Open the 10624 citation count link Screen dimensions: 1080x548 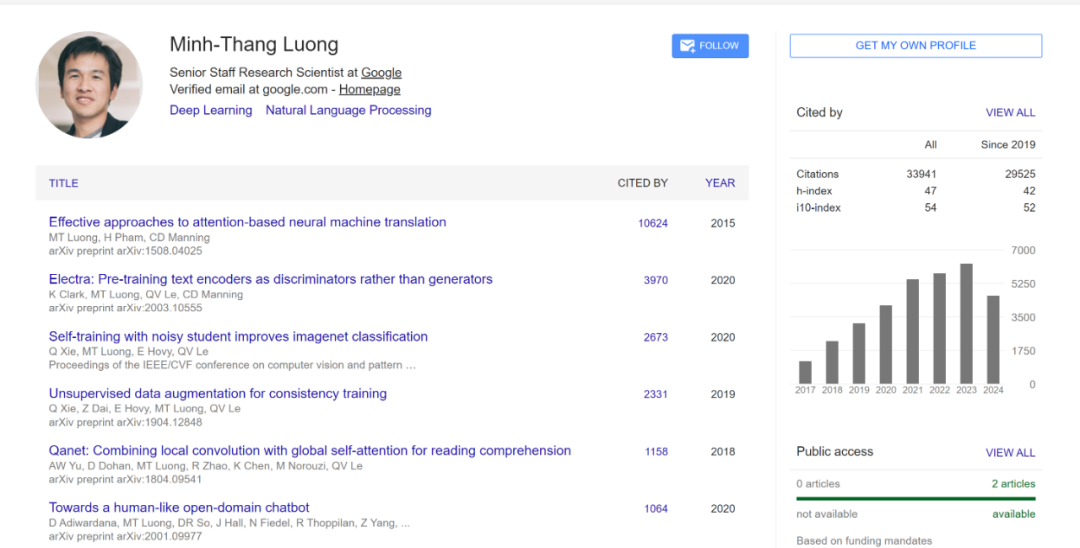click(x=653, y=223)
